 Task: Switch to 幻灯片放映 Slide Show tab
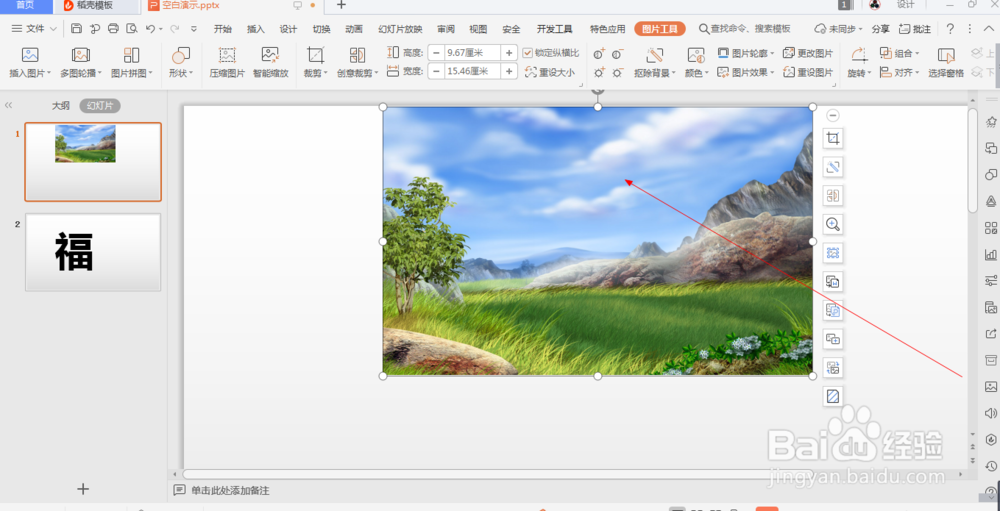pyautogui.click(x=400, y=29)
